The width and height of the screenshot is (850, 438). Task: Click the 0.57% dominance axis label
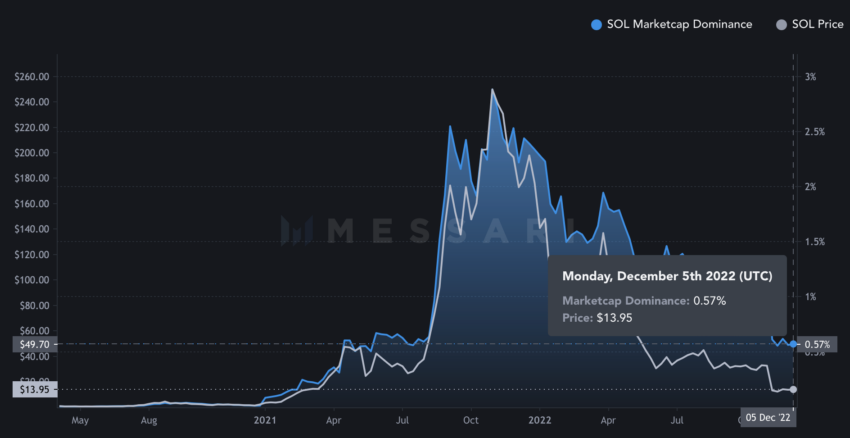pyautogui.click(x=816, y=344)
